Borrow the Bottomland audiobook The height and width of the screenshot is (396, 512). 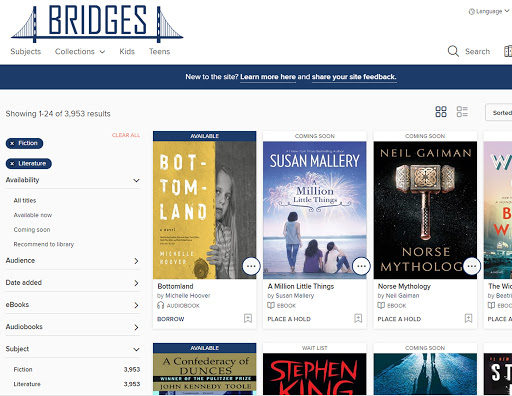click(x=171, y=319)
